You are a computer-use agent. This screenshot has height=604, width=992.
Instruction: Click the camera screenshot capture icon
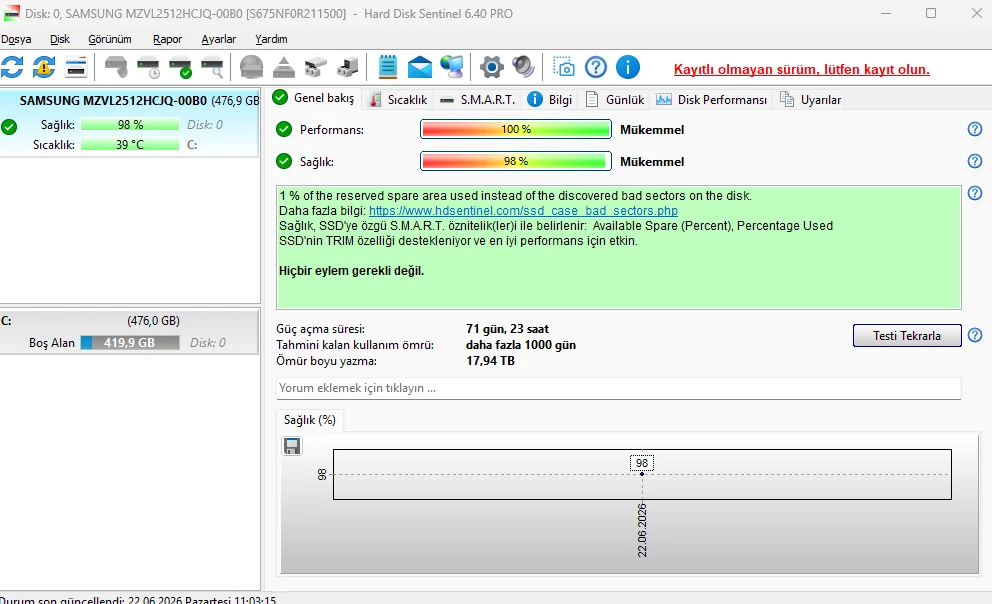(x=563, y=67)
